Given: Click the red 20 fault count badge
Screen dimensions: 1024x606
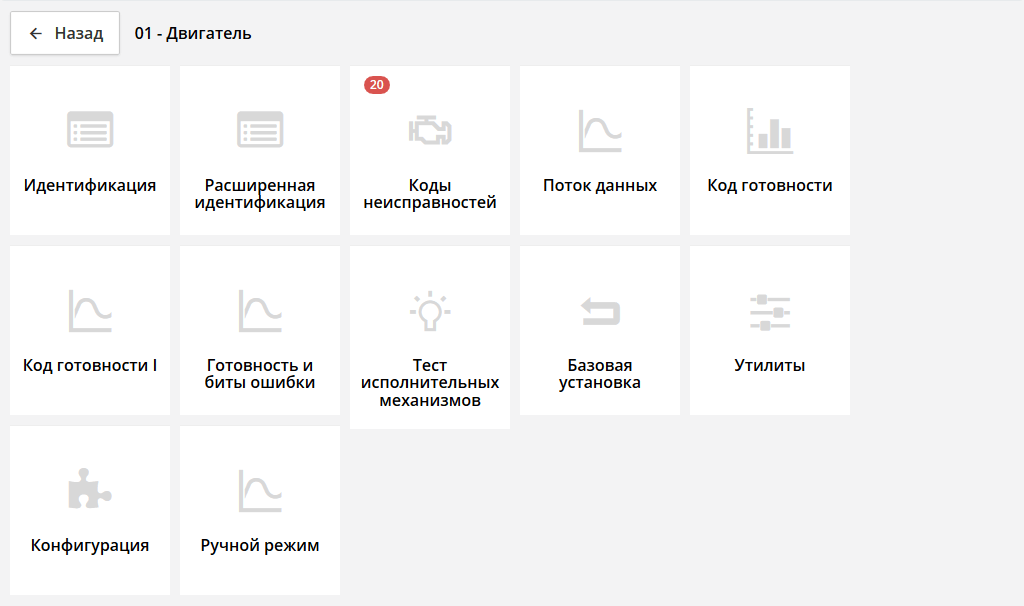Looking at the screenshot, I should point(377,85).
